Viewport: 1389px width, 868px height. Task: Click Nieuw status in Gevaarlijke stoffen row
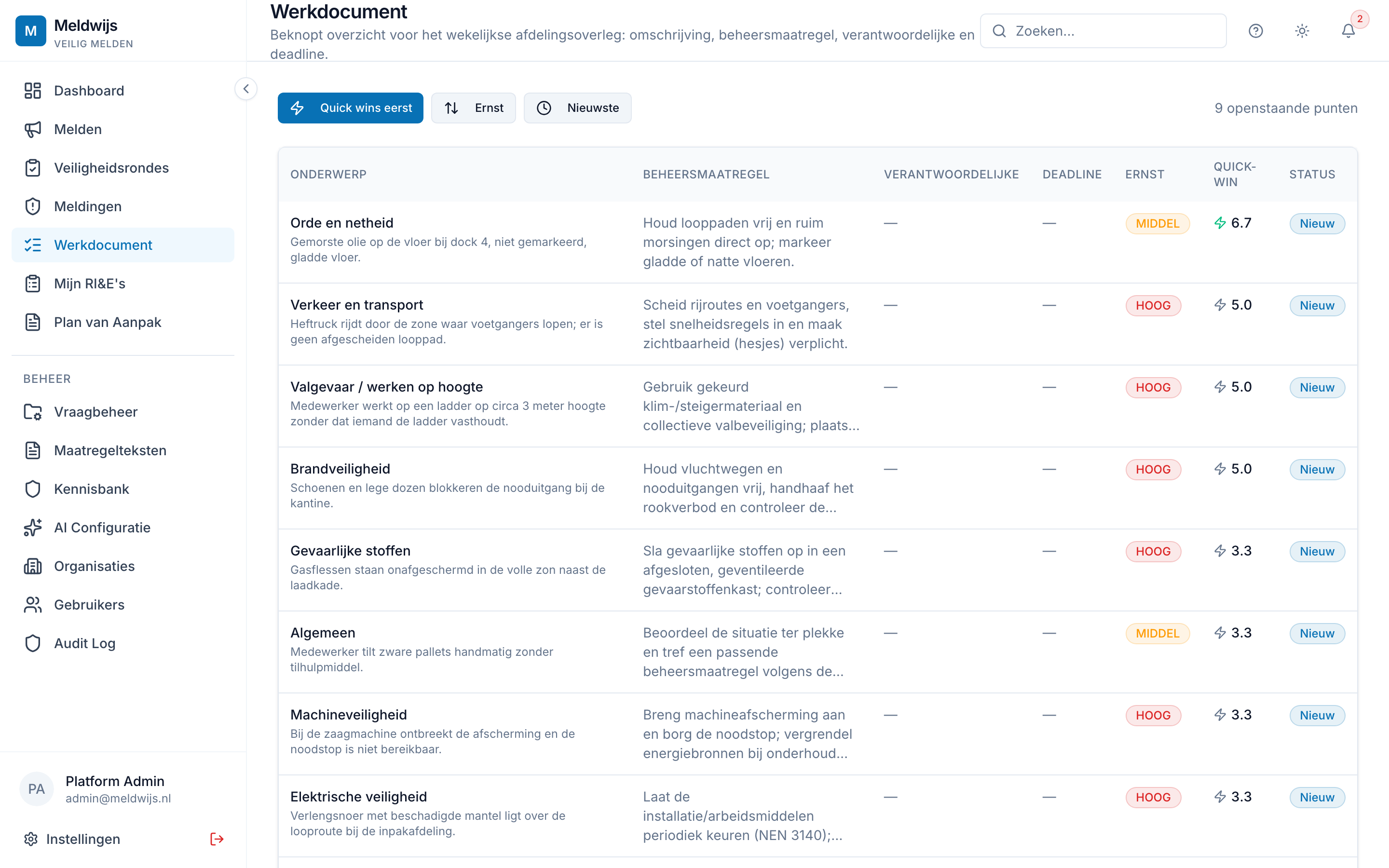pos(1317,552)
